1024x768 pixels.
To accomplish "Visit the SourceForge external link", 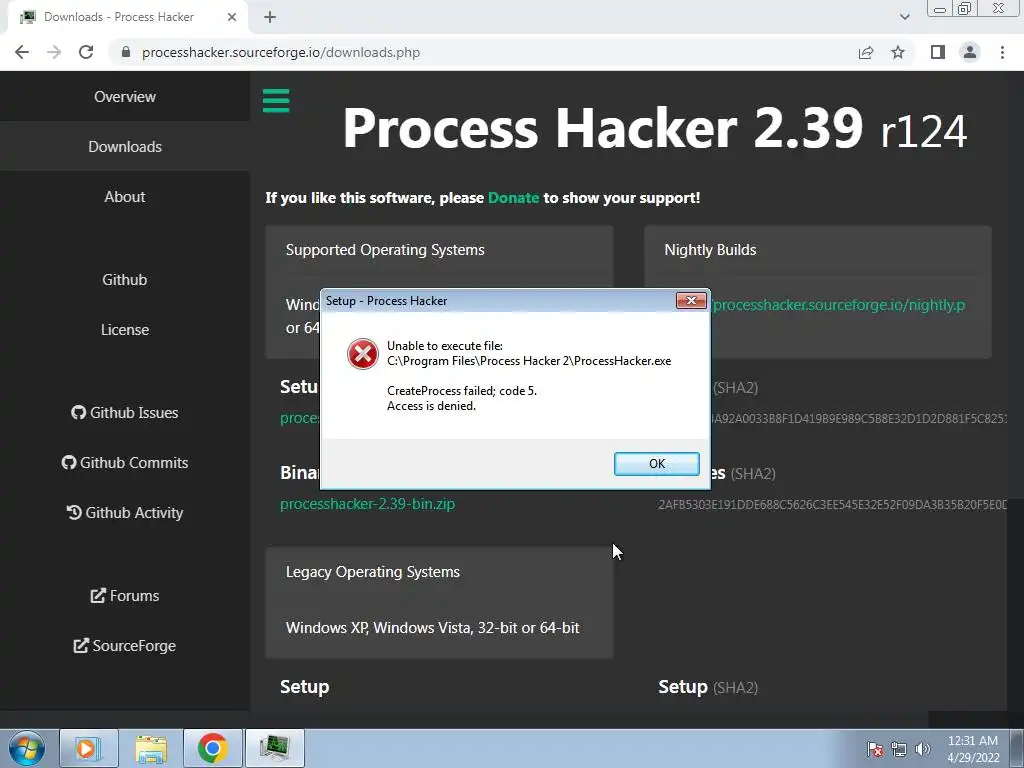I will (125, 646).
